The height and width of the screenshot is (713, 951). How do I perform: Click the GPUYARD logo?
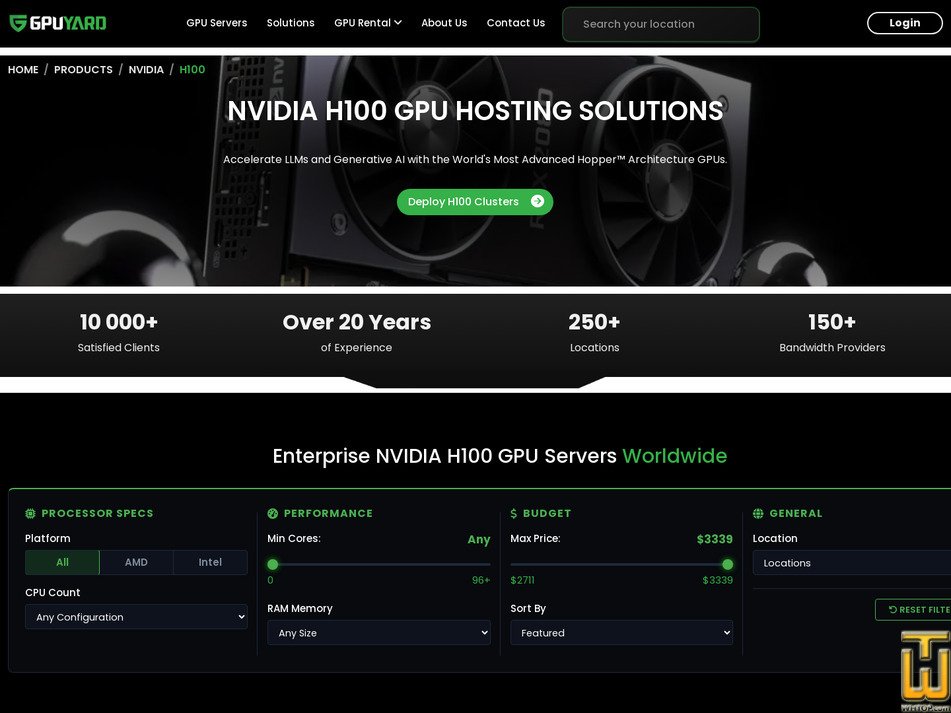point(58,23)
